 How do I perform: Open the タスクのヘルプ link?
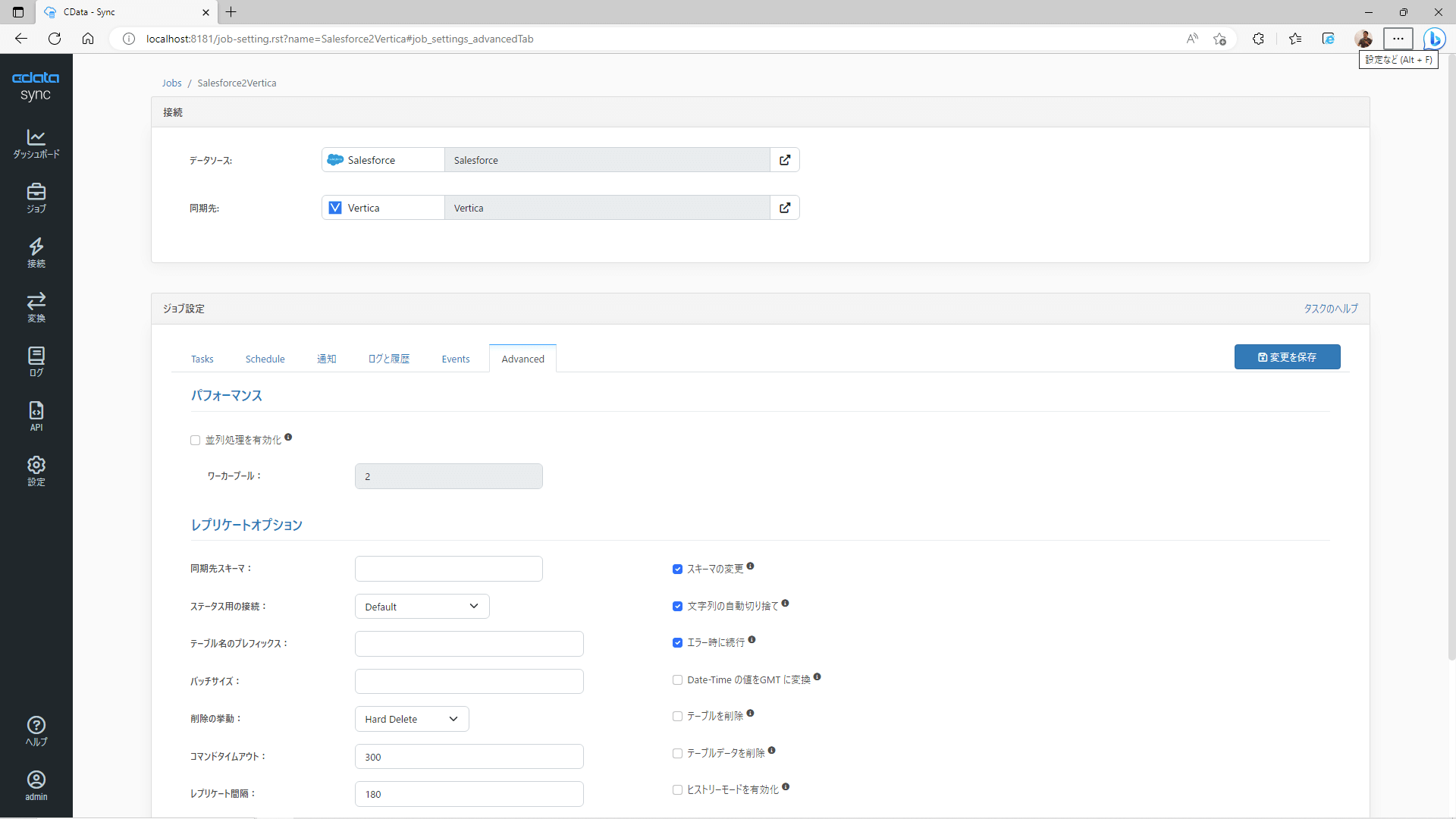(x=1330, y=309)
